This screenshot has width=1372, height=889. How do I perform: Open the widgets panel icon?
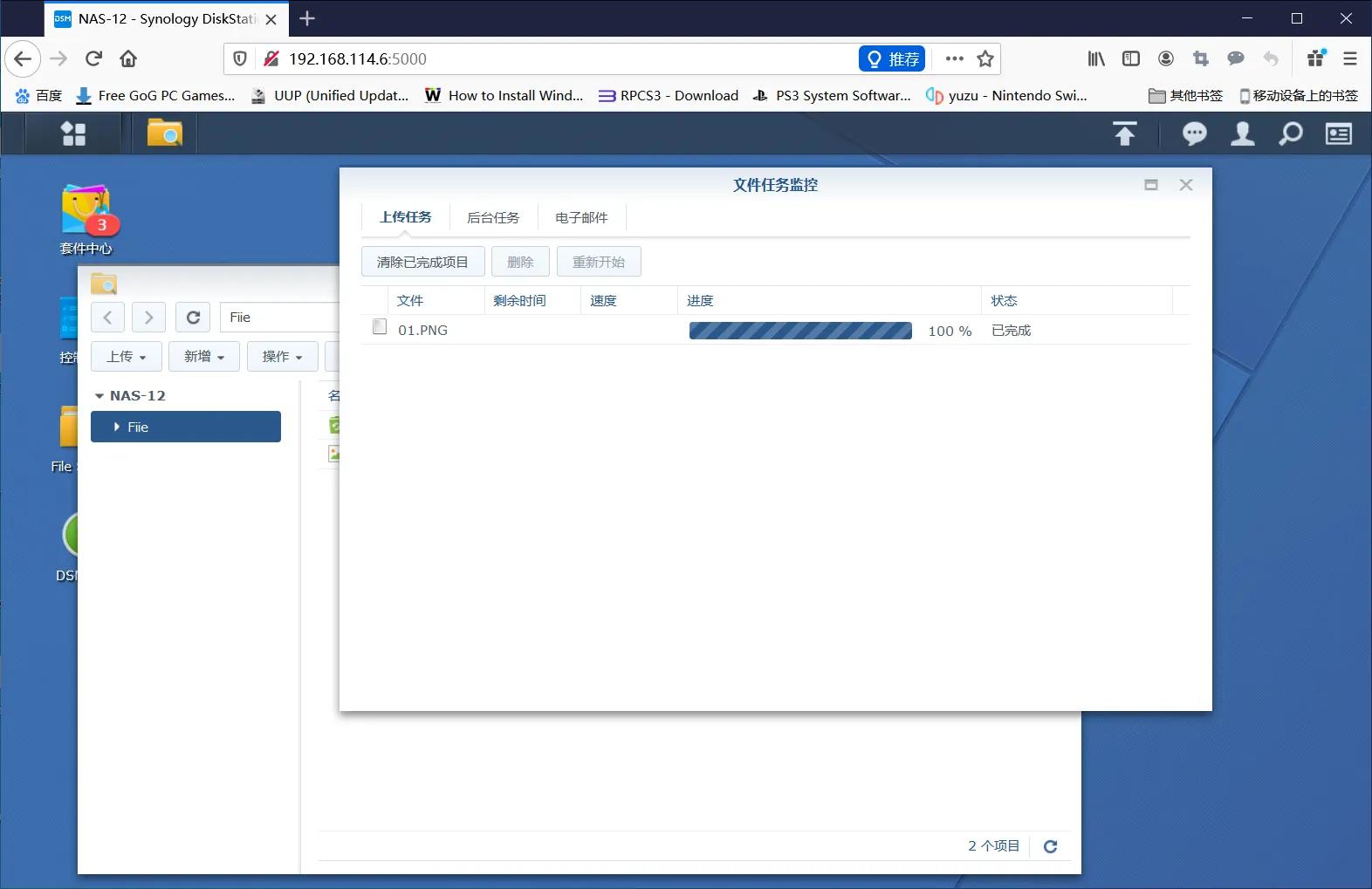pyautogui.click(x=1339, y=133)
